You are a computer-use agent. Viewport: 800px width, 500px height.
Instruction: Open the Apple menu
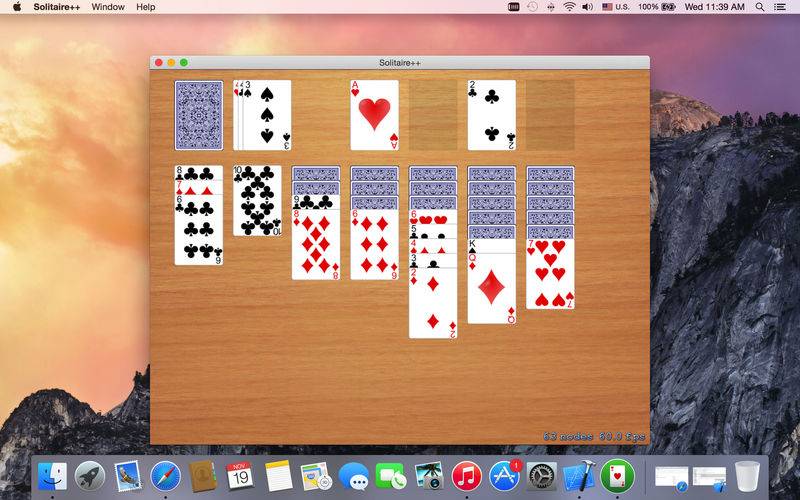click(17, 7)
